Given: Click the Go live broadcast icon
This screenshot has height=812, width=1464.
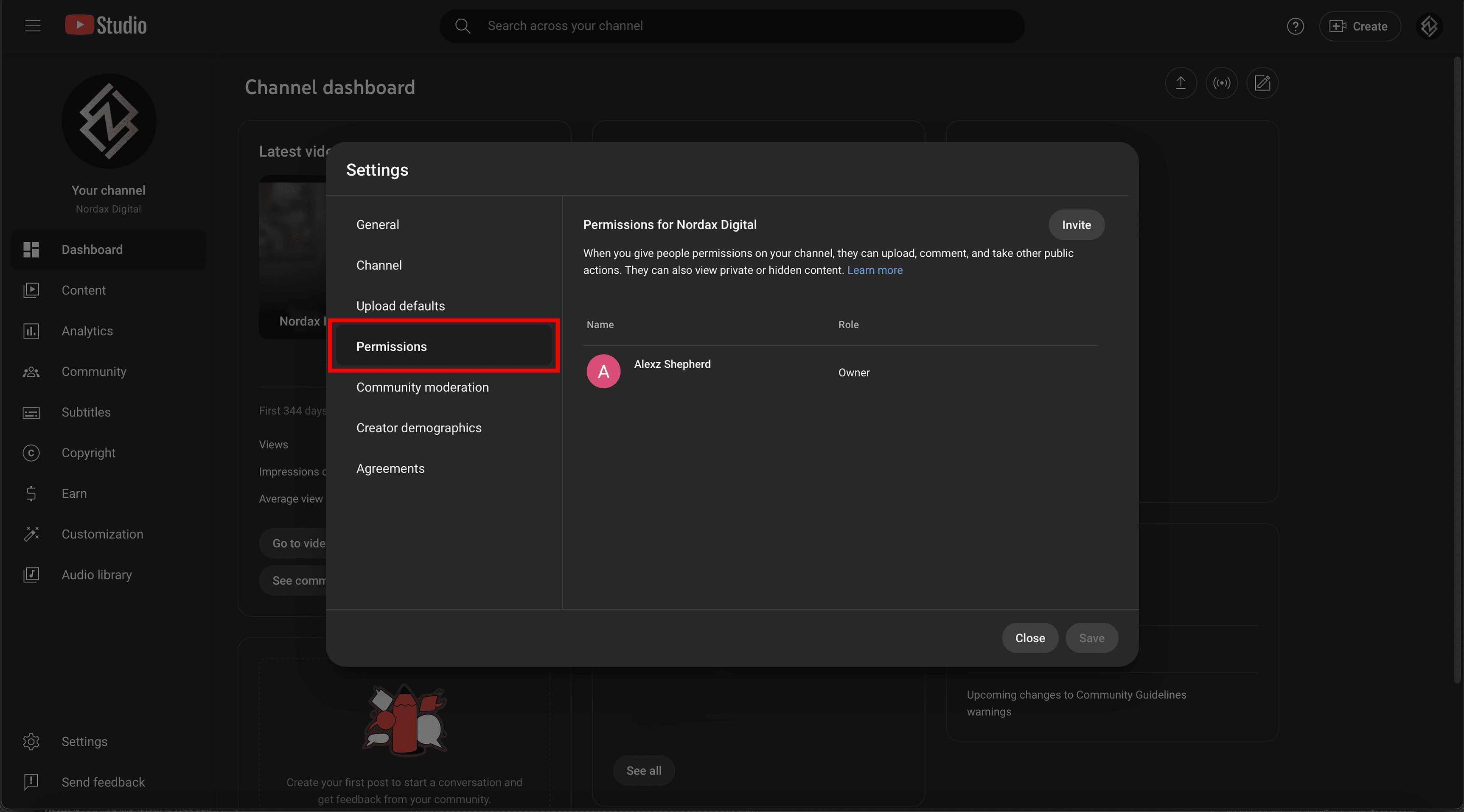Looking at the screenshot, I should click(1221, 82).
